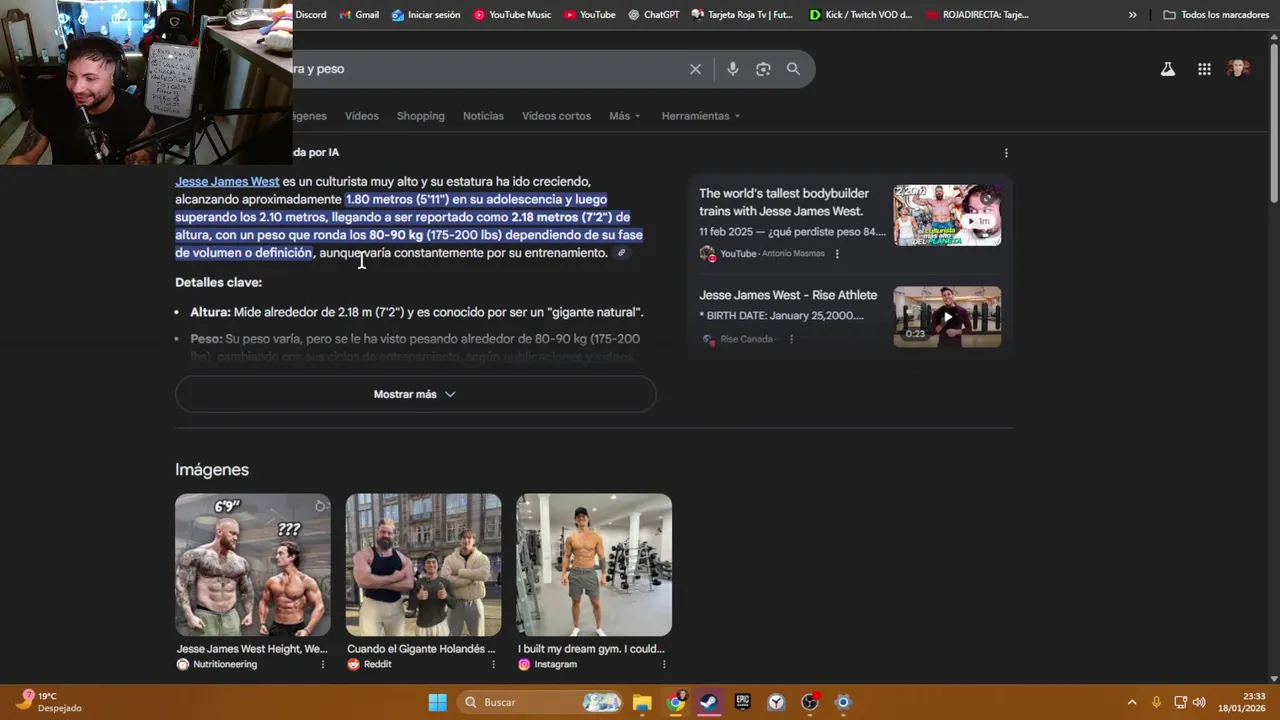1280x720 pixels.
Task: Clear the search box with the X icon
Action: coord(695,69)
